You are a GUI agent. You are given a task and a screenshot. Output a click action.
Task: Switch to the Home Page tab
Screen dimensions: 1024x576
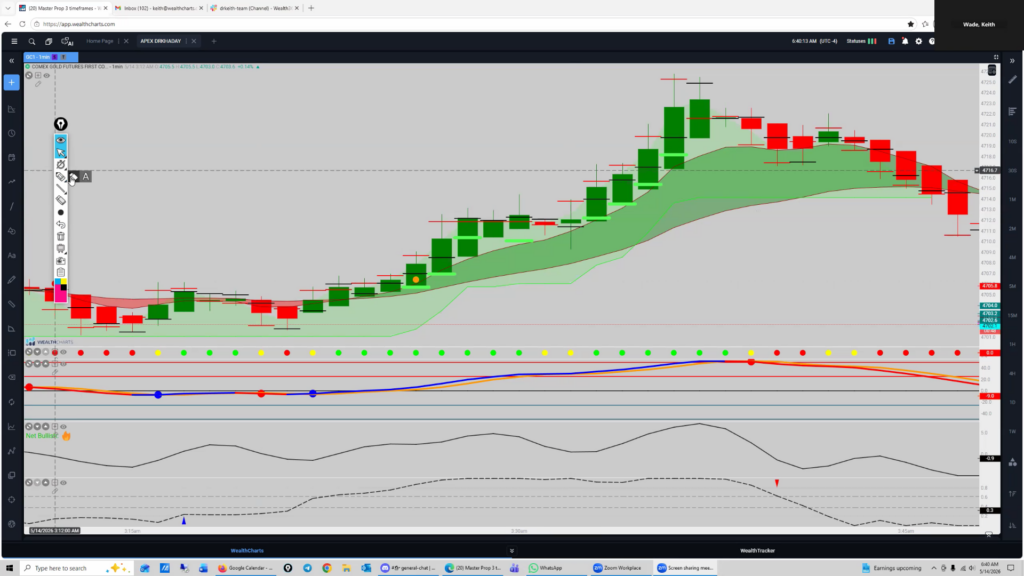click(100, 41)
